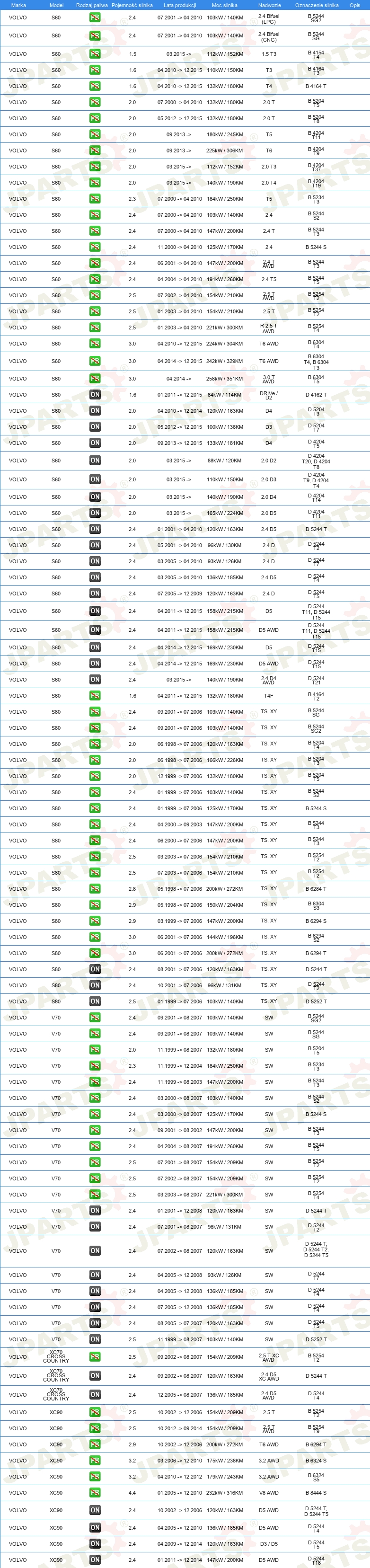Click petrol icon in S60 1.5 T3 row
Viewport: 370px width, 1568px height.
click(x=95, y=54)
